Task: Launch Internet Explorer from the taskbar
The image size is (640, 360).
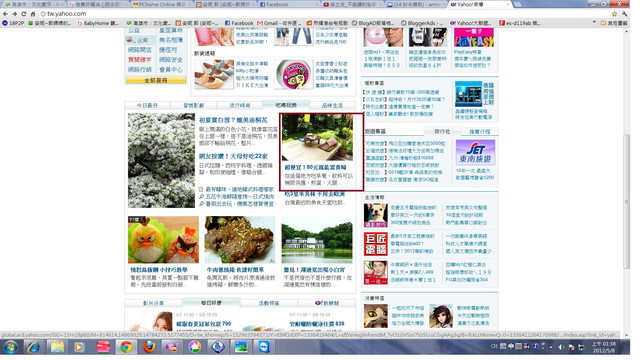Action: point(33,347)
